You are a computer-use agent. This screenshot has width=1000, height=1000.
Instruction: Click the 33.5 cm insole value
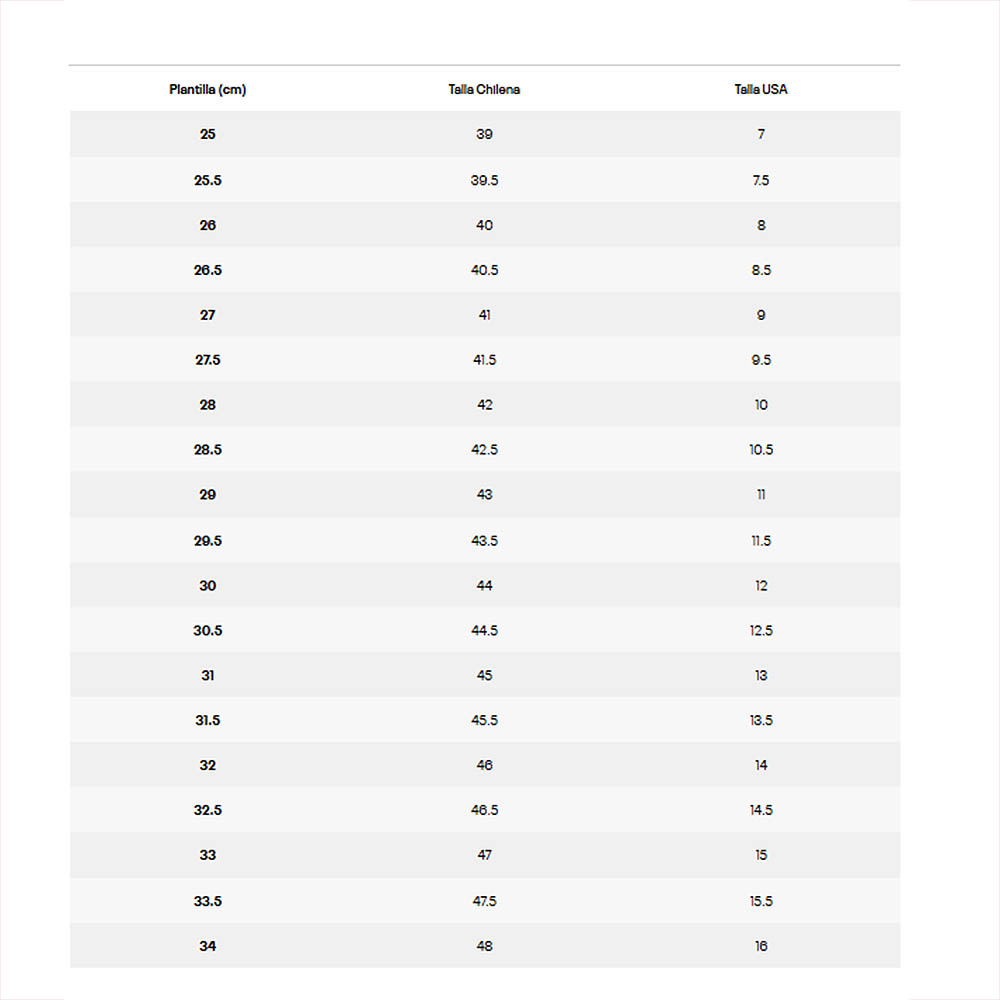(207, 901)
